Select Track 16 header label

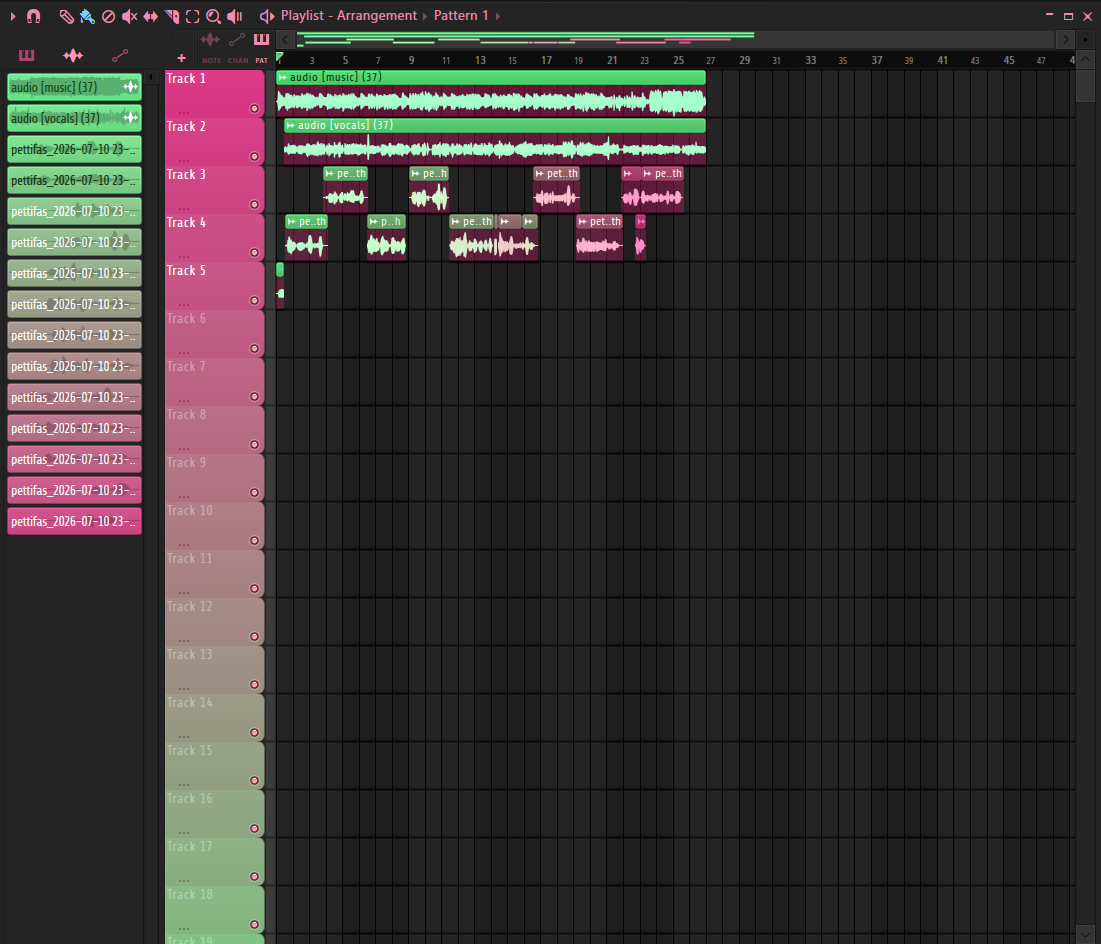pos(189,799)
